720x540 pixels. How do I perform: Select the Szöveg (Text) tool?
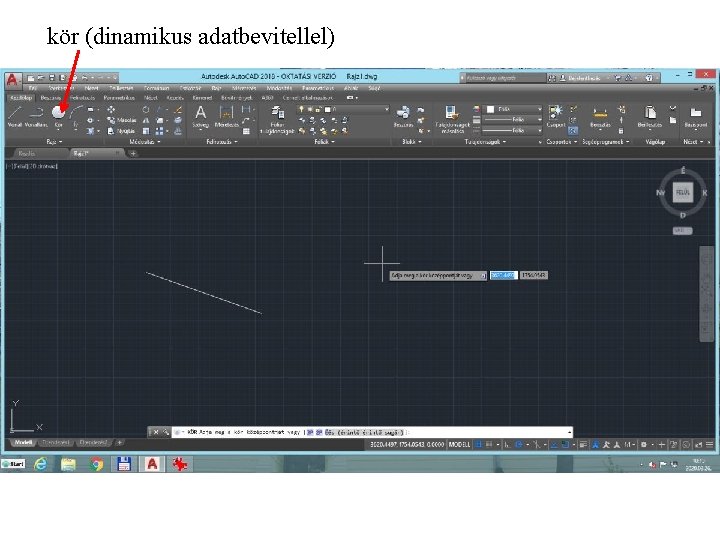click(200, 116)
